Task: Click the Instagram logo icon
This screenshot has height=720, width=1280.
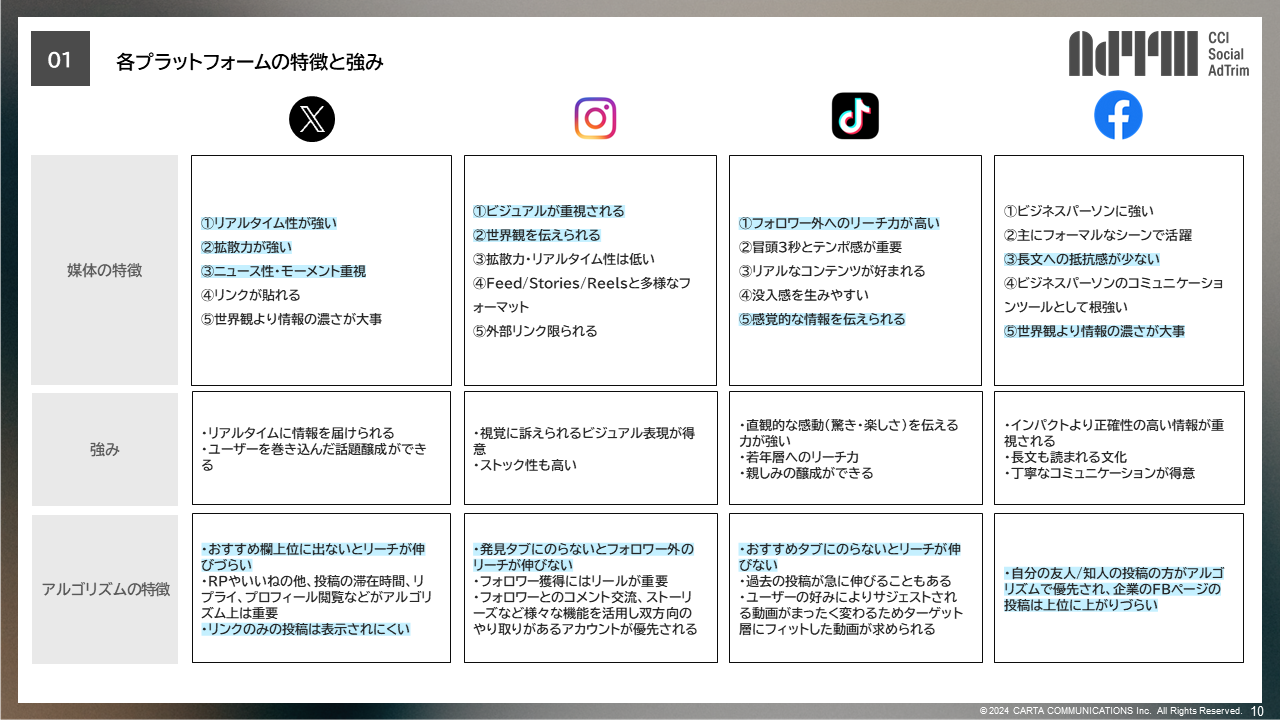Action: [595, 118]
